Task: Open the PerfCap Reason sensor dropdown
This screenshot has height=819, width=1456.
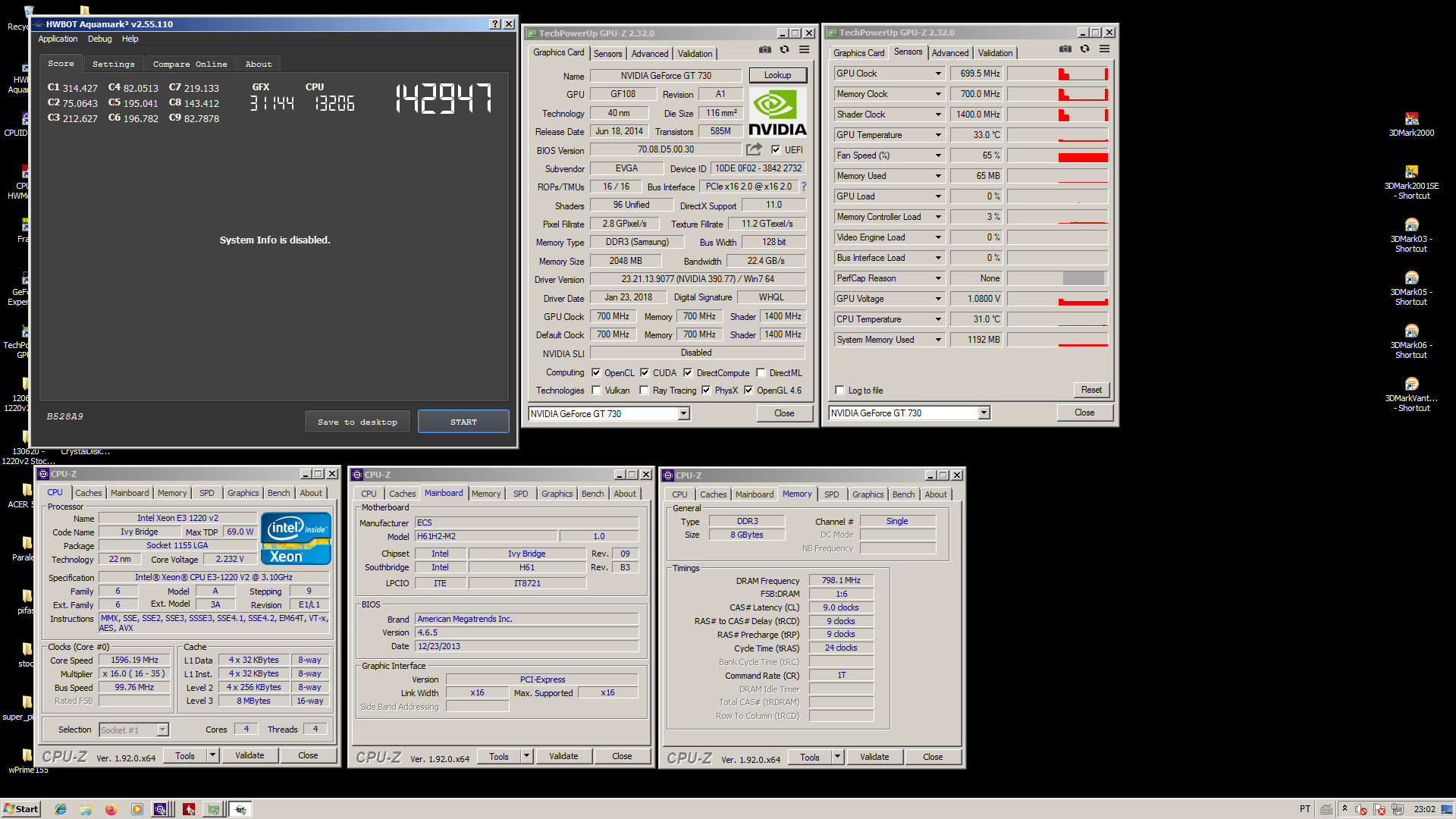Action: 938,278
